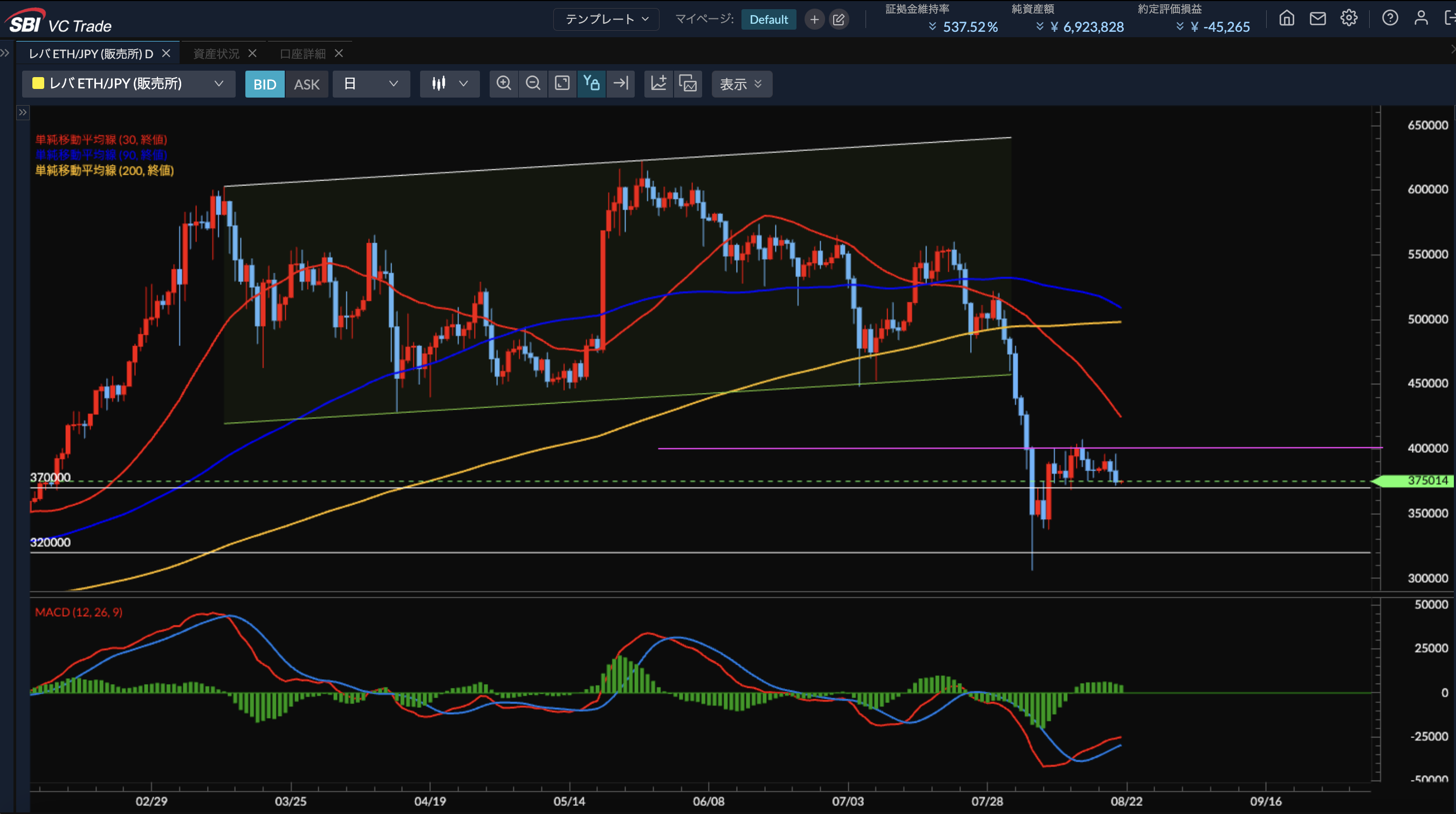Select the 30-period moving average legend
Image resolution: width=1456 pixels, height=814 pixels.
click(x=101, y=140)
